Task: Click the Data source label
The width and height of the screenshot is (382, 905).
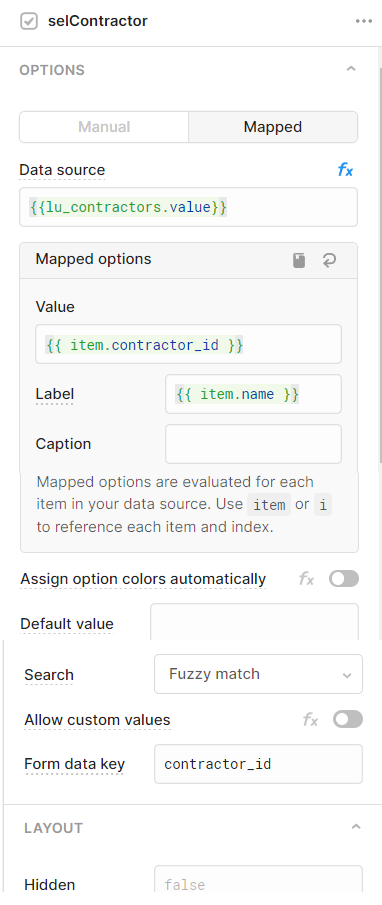Action: [x=62, y=170]
